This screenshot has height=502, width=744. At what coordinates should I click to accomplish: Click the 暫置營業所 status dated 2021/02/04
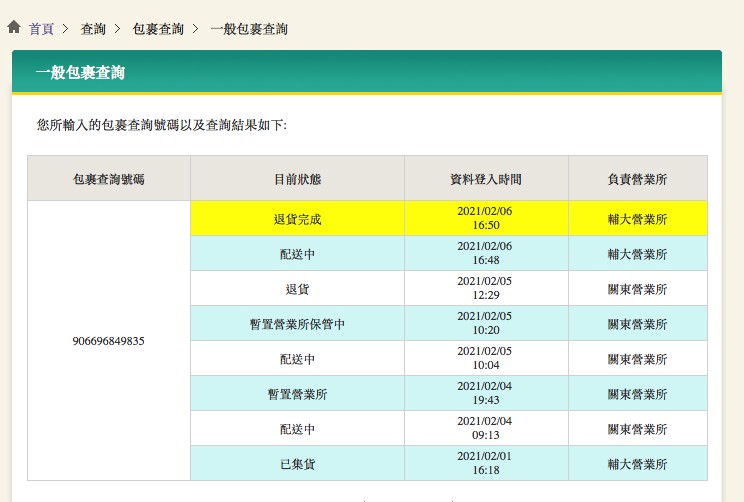click(x=298, y=394)
